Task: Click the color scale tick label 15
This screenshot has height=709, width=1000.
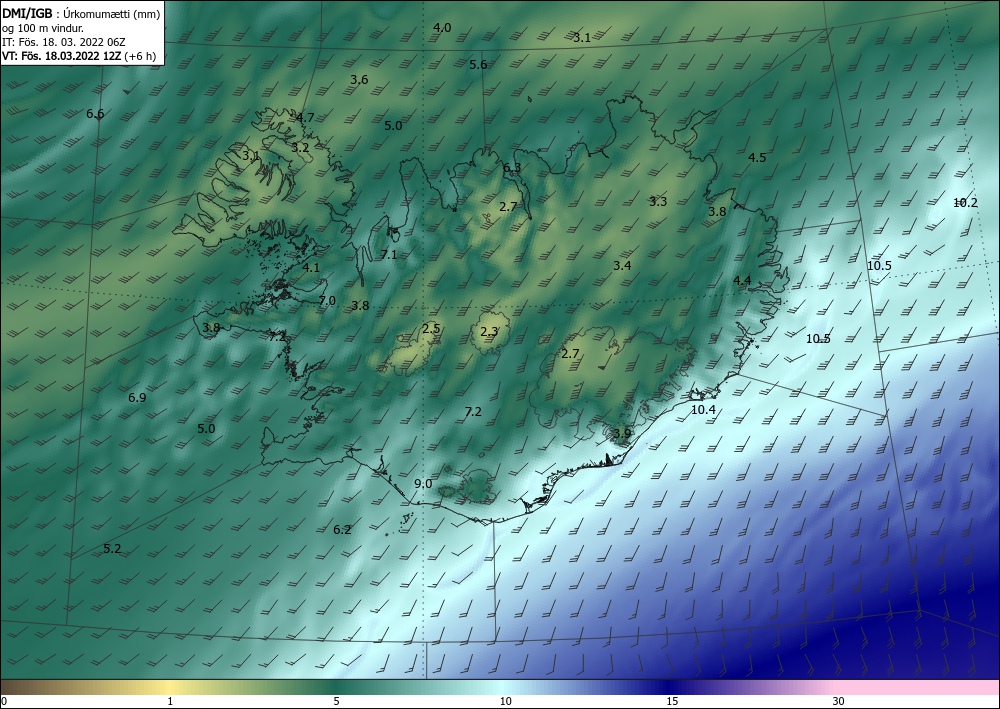Action: [x=672, y=701]
